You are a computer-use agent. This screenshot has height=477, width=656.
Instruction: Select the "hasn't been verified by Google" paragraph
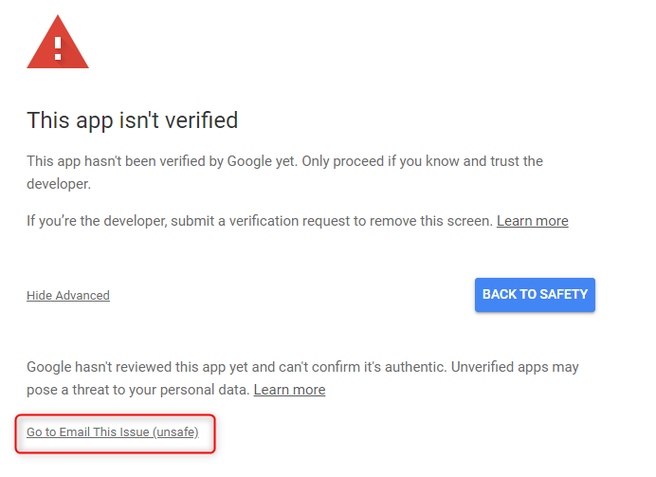[x=284, y=172]
